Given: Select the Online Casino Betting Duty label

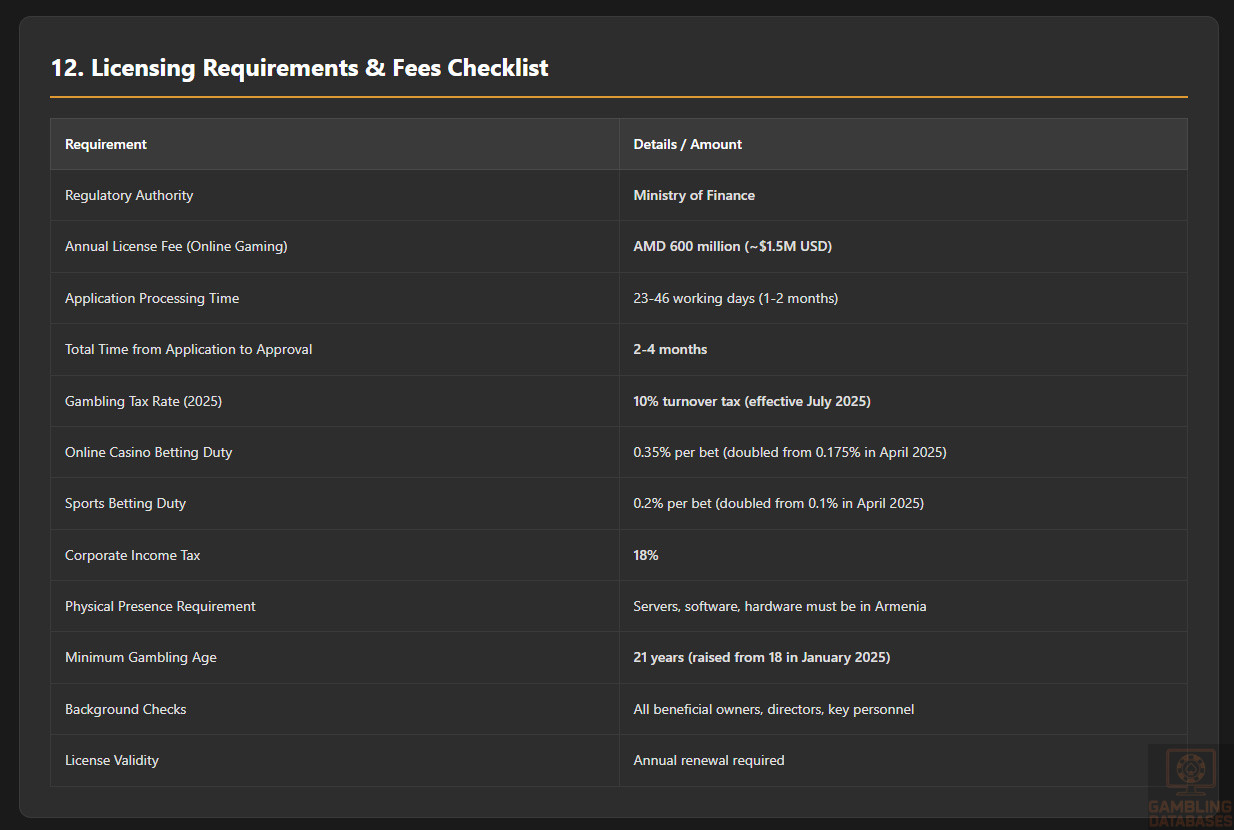Looking at the screenshot, I should pos(148,452).
